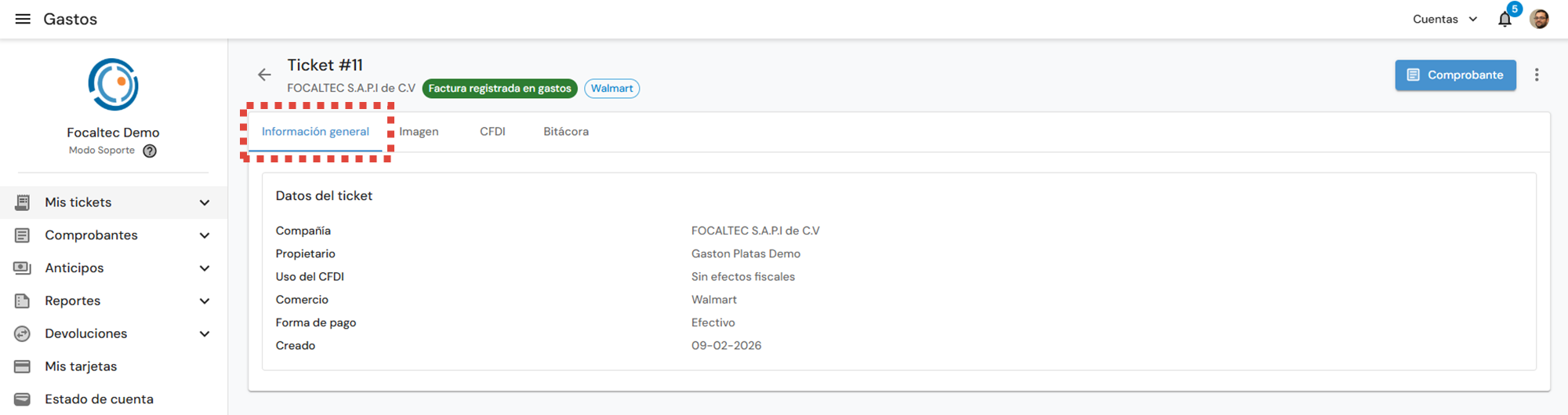Screen dimensions: 1568x415
Task: Expand the Comprobantes chevron
Action: point(205,235)
